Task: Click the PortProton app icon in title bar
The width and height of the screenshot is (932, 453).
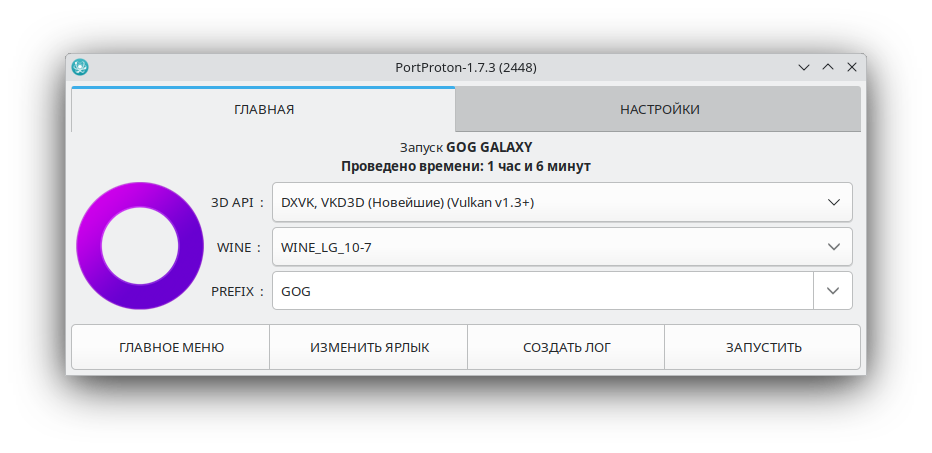Action: pyautogui.click(x=81, y=67)
